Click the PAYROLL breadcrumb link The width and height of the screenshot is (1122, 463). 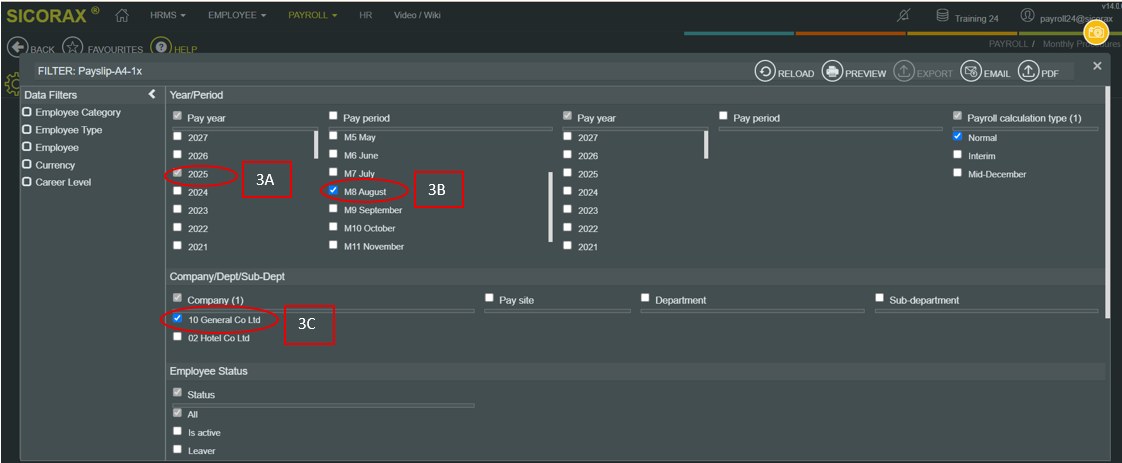click(1007, 44)
